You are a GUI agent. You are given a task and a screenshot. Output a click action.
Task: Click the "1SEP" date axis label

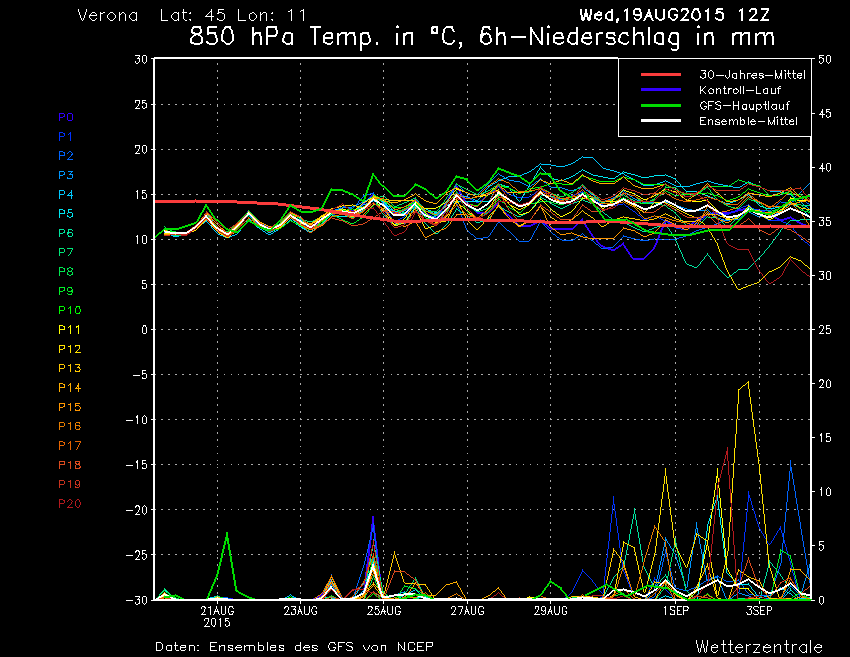pyautogui.click(x=675, y=611)
